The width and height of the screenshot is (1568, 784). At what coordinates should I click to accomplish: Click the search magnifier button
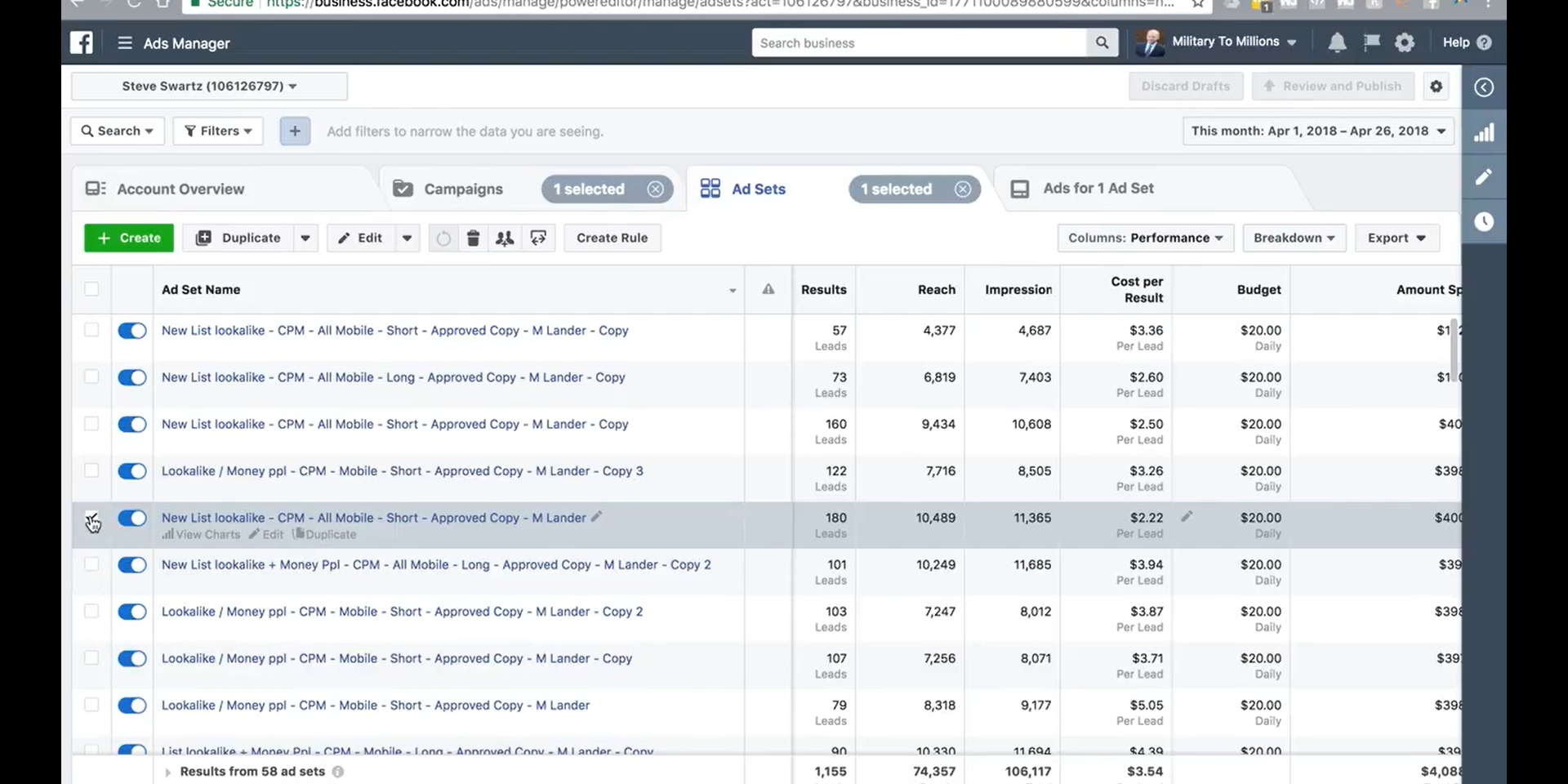click(1102, 42)
